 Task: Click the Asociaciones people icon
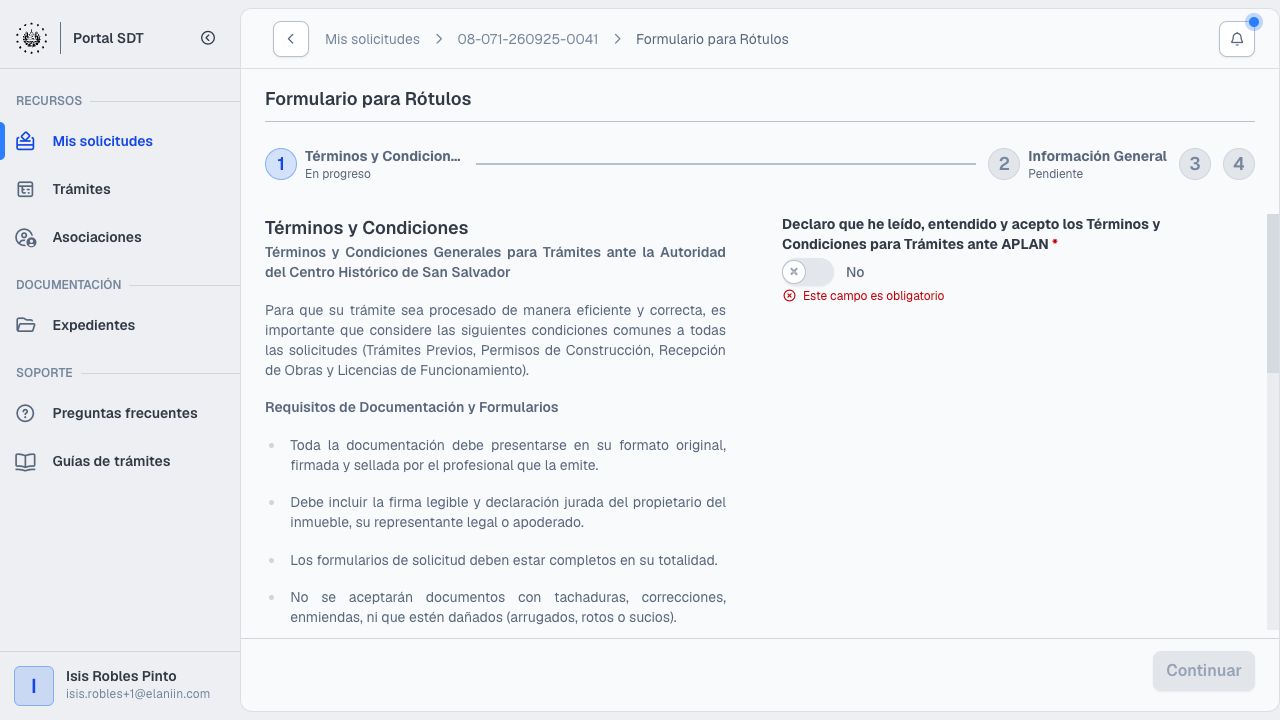(x=26, y=237)
